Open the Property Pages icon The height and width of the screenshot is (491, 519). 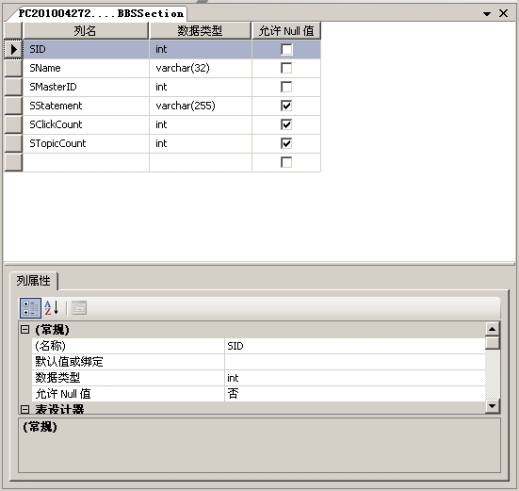coord(79,308)
